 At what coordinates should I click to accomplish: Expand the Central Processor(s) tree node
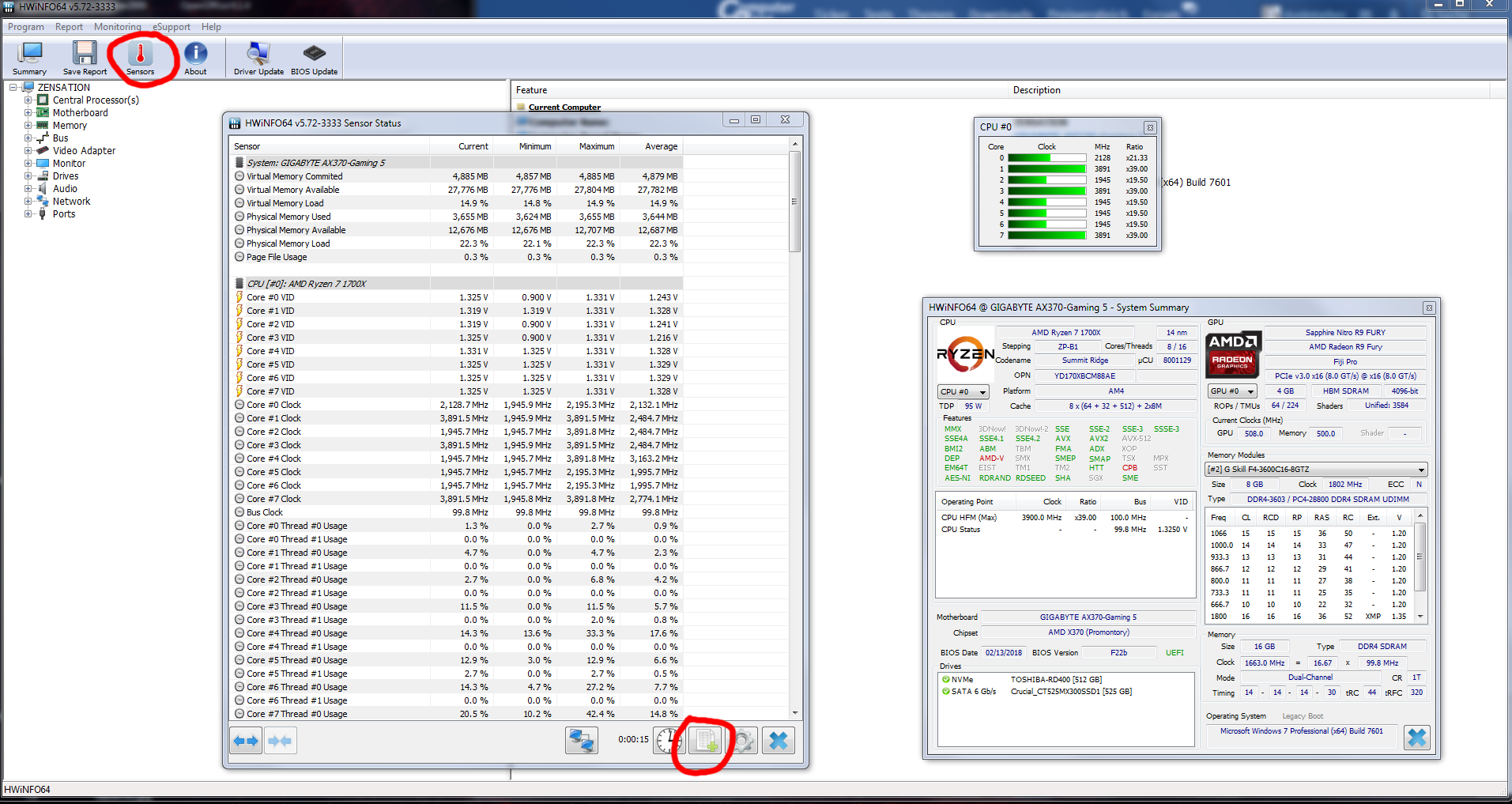pyautogui.click(x=28, y=100)
